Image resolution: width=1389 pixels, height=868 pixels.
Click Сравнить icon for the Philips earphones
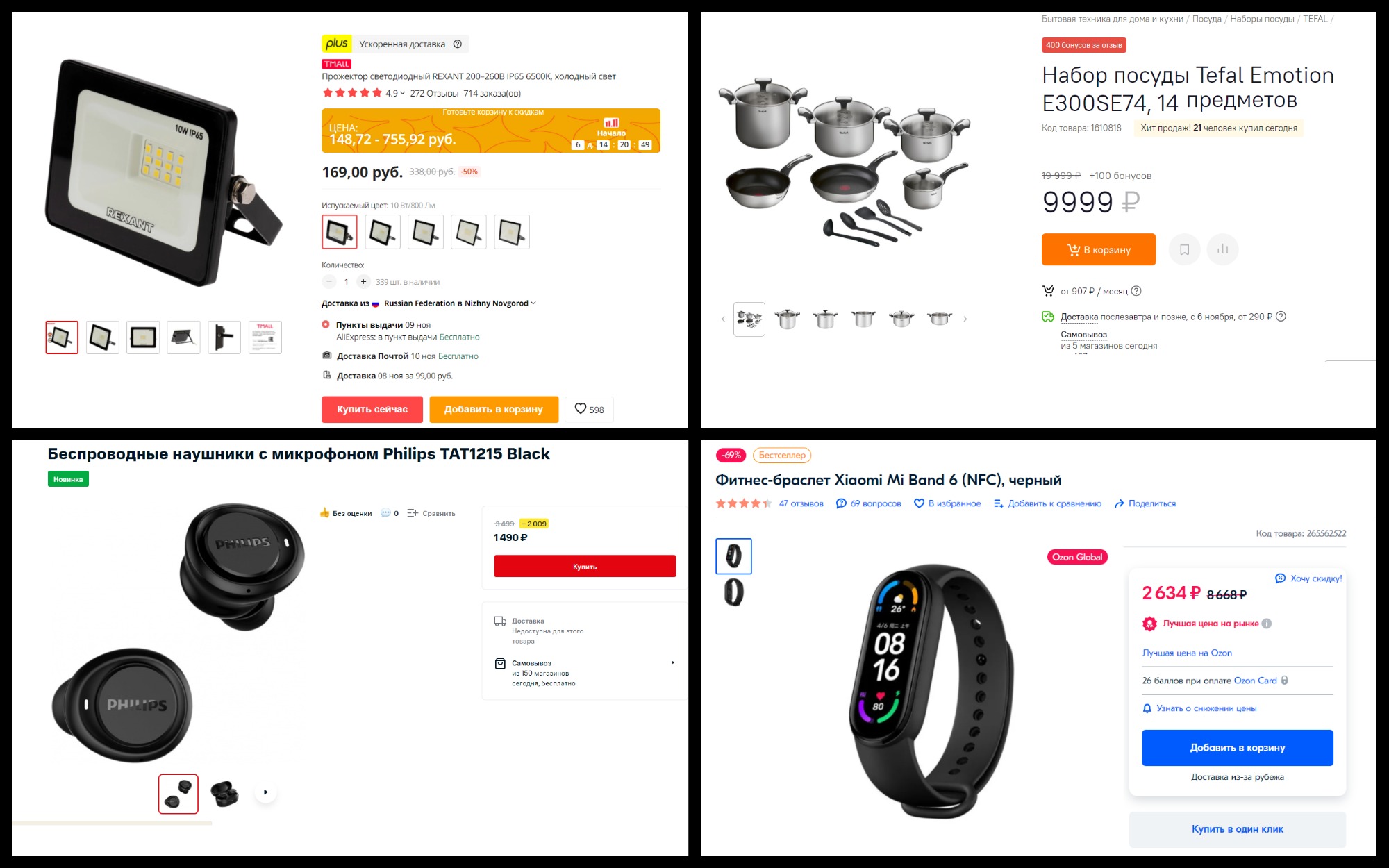[413, 513]
